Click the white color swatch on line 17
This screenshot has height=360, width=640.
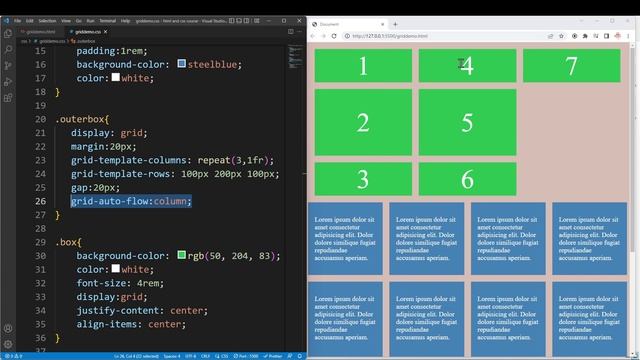pos(116,77)
